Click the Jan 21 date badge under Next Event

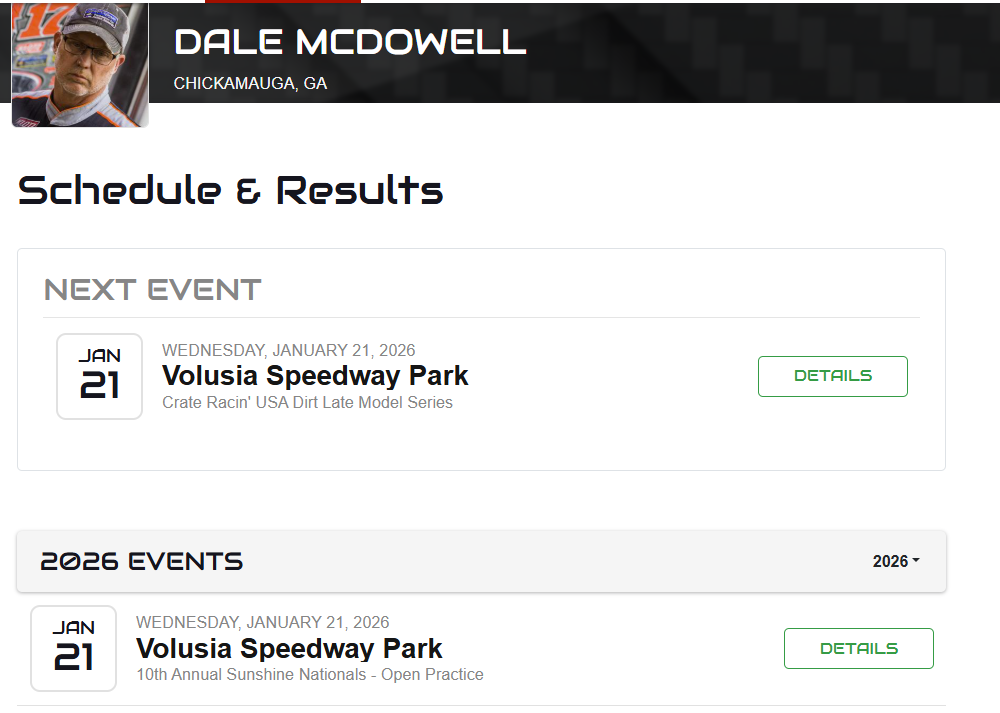point(99,376)
